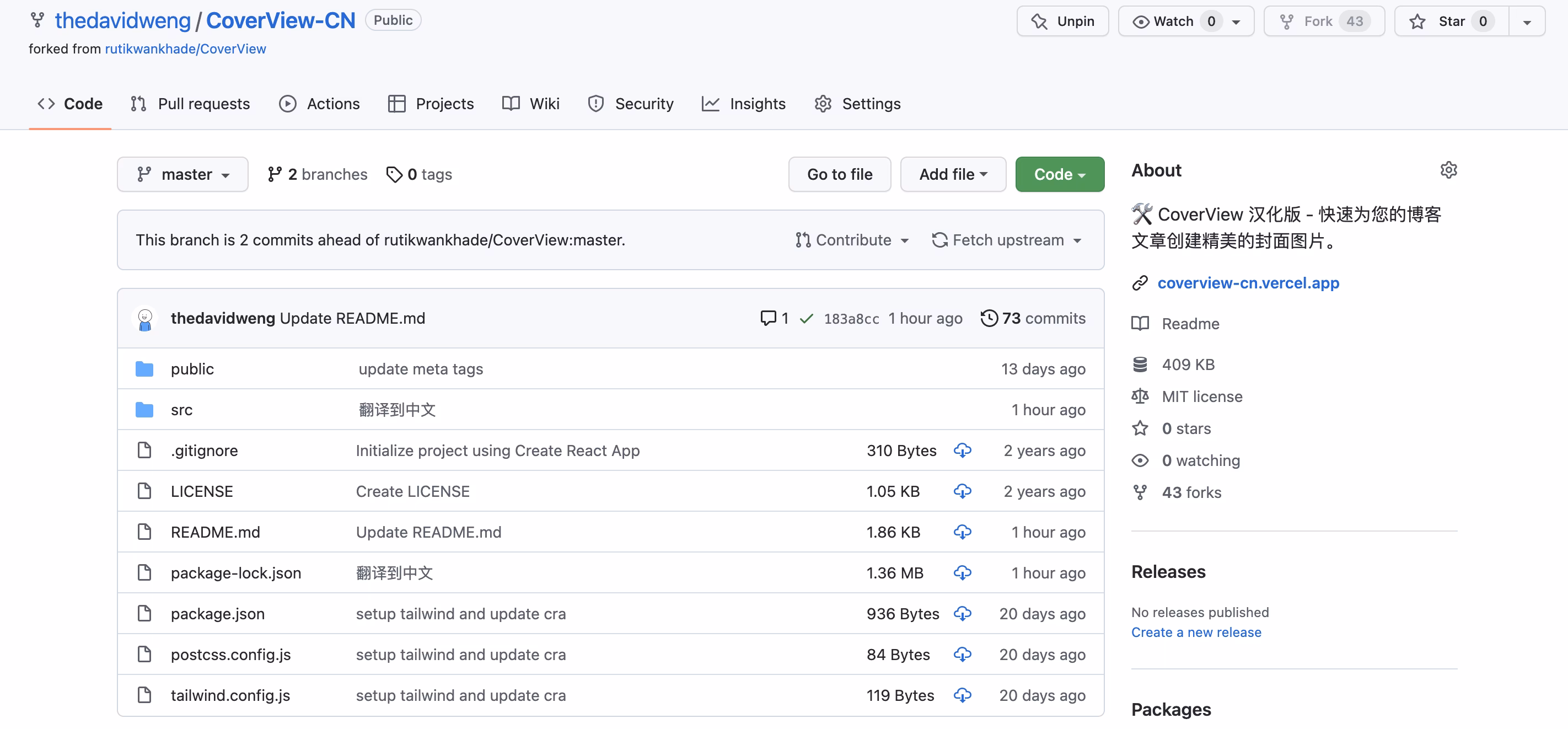Unpin the repository with the Unpin button

(1063, 22)
